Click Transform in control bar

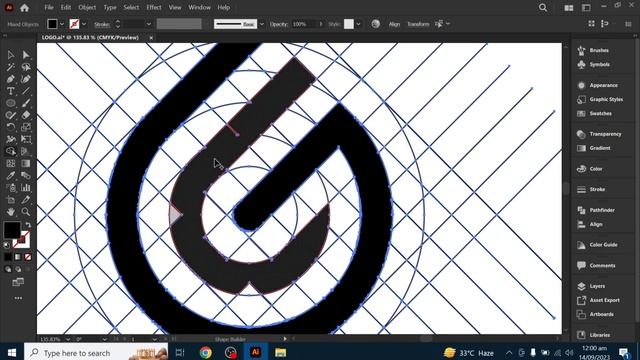click(x=418, y=24)
